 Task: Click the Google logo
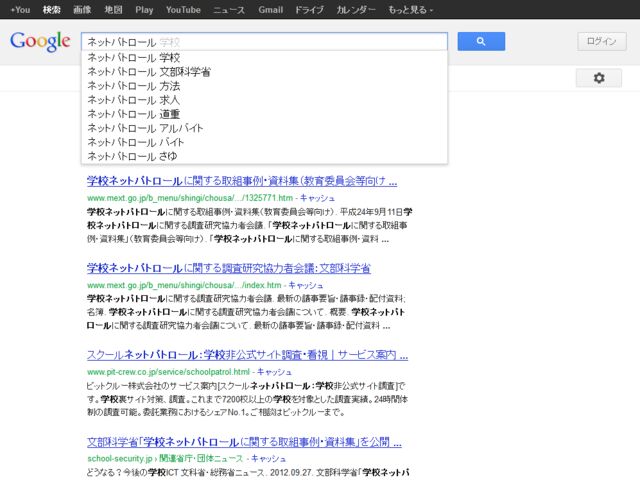click(40, 41)
